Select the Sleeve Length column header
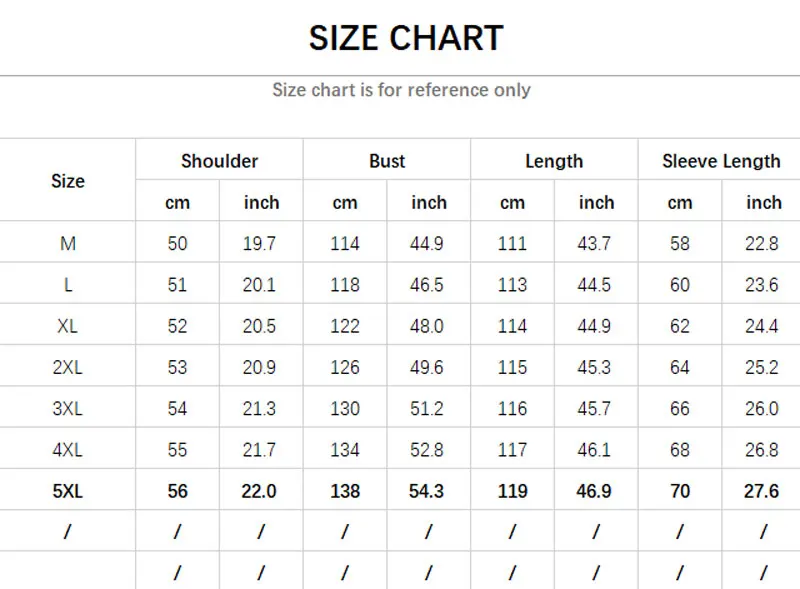The image size is (800, 589). [x=721, y=161]
